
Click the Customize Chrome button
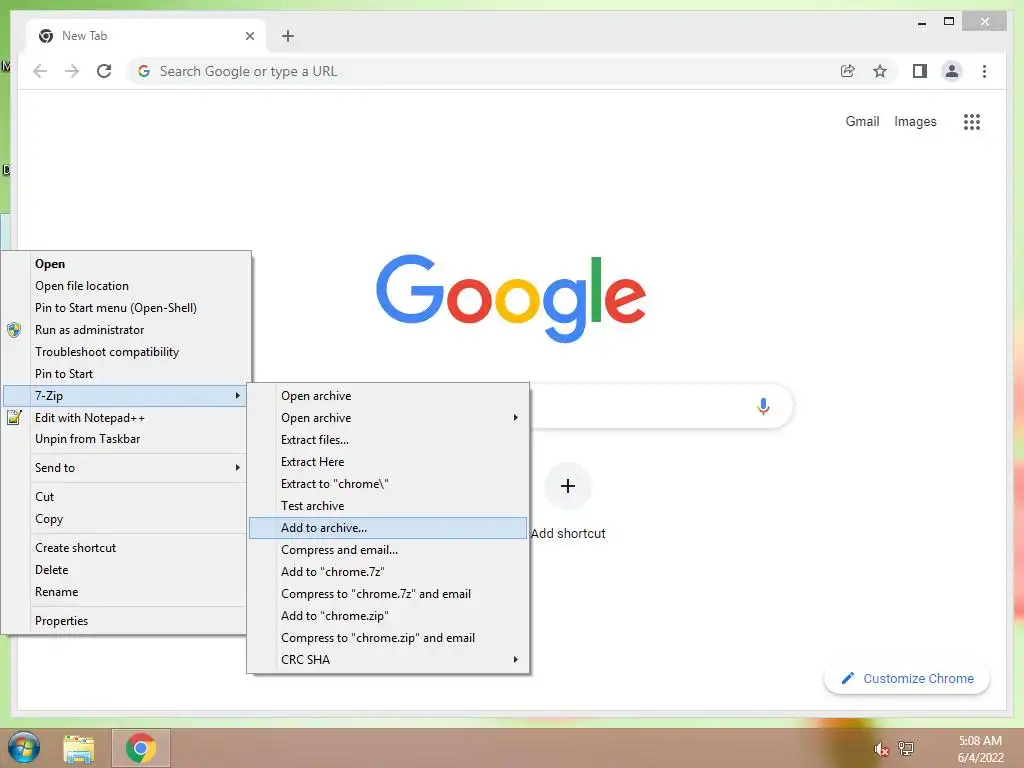point(906,679)
